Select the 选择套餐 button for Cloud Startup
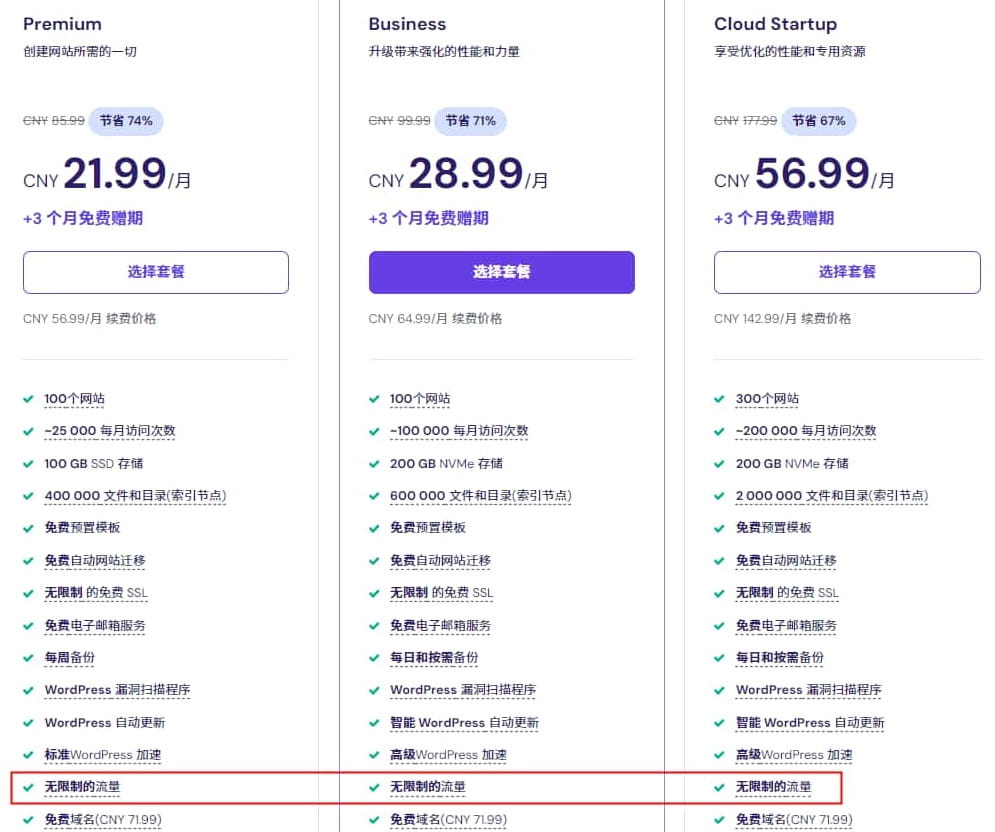The height and width of the screenshot is (832, 995). pyautogui.click(x=846, y=272)
